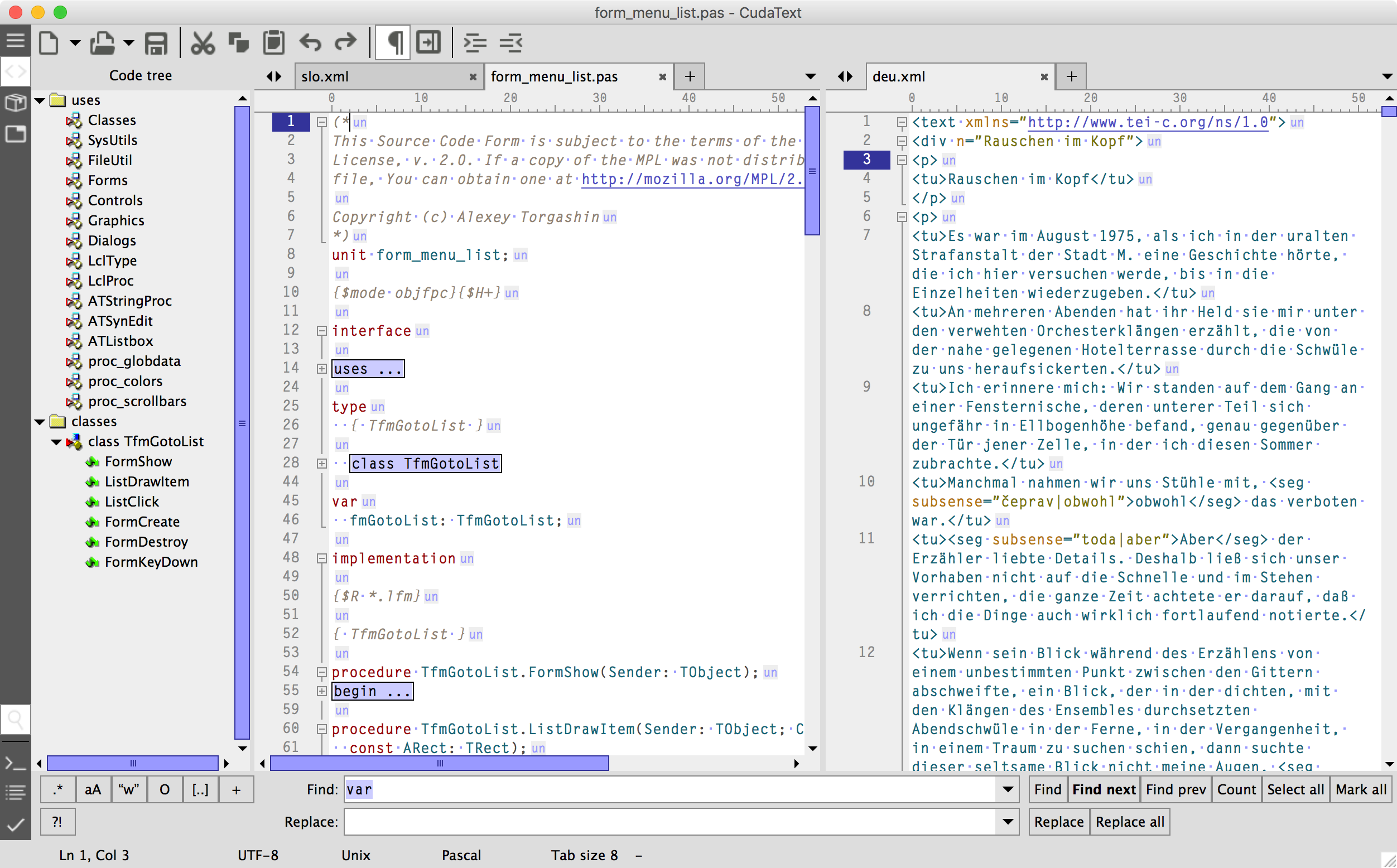Add new tab next to deu.xml
Viewport: 1397px width, 868px height.
click(x=1071, y=76)
